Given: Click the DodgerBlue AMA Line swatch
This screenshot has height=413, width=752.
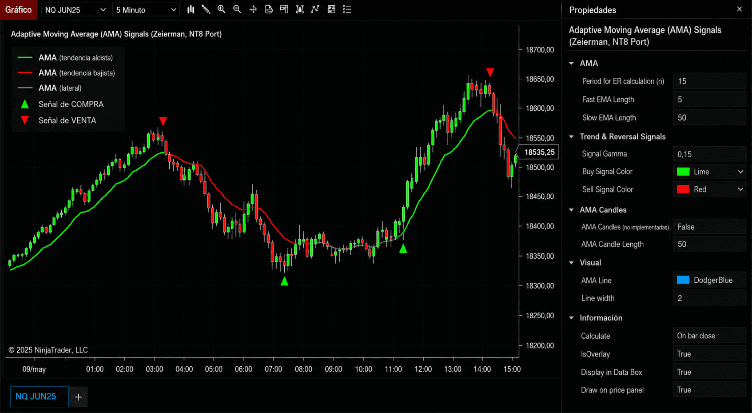Looking at the screenshot, I should coord(683,280).
